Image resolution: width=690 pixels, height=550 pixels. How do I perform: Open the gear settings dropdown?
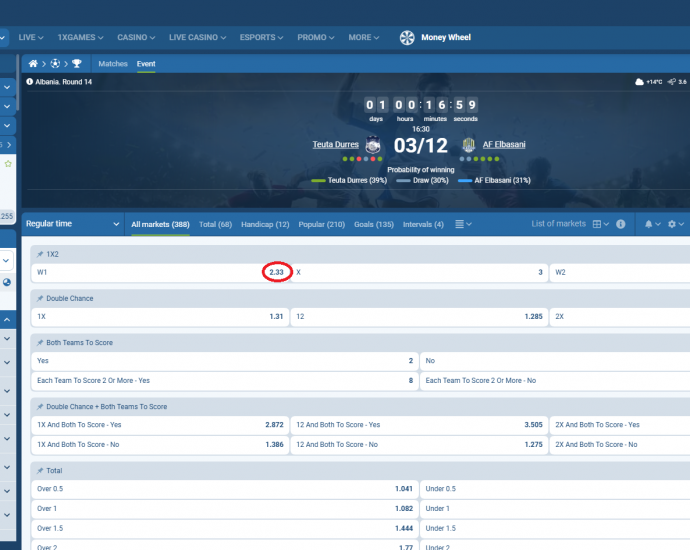(x=675, y=224)
